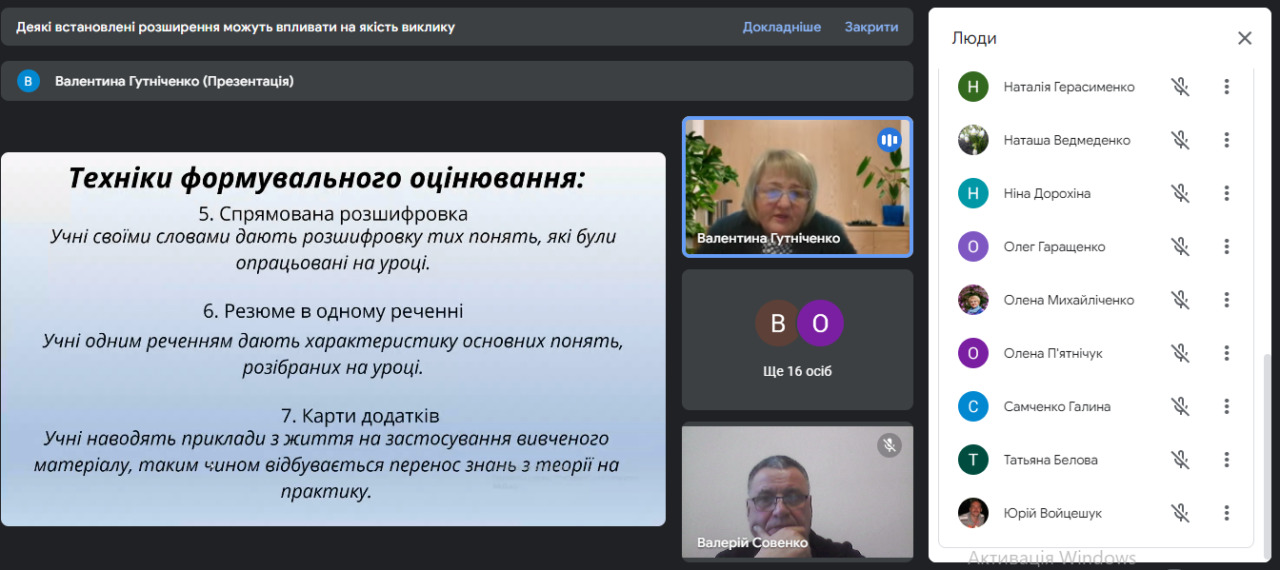The width and height of the screenshot is (1280, 570).
Task: Click Олег Гаращенко's purple avatar
Action: 973,246
